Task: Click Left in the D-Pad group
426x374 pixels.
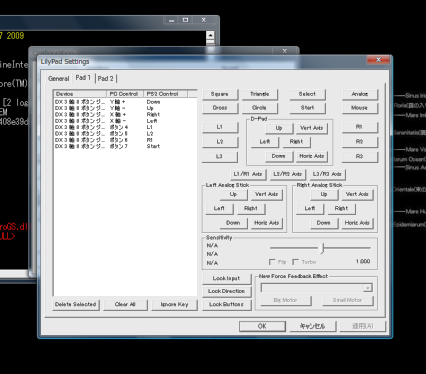Action: (265, 142)
